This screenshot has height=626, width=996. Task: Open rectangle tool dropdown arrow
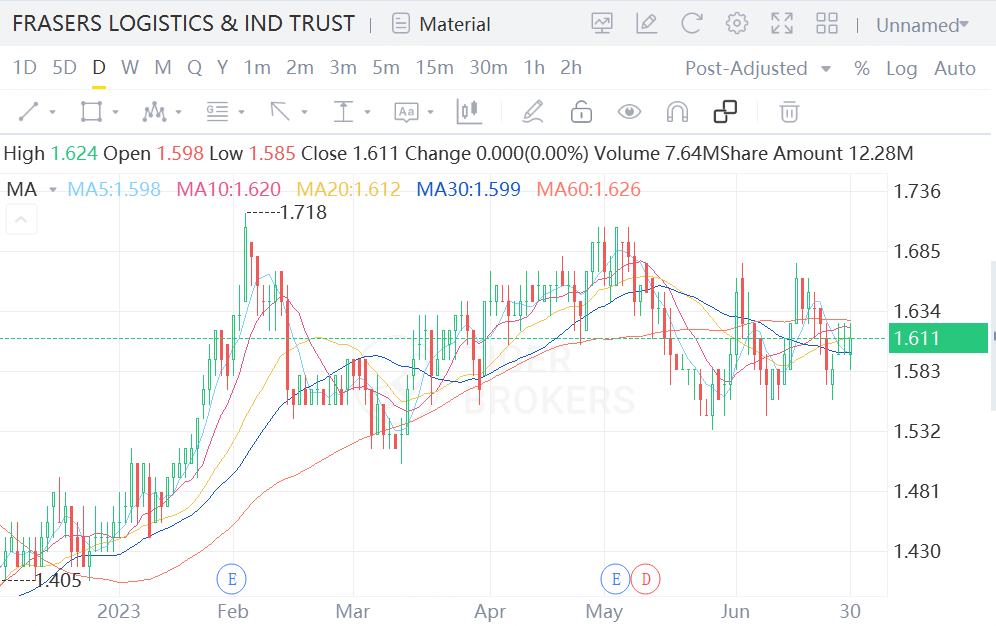[116, 112]
